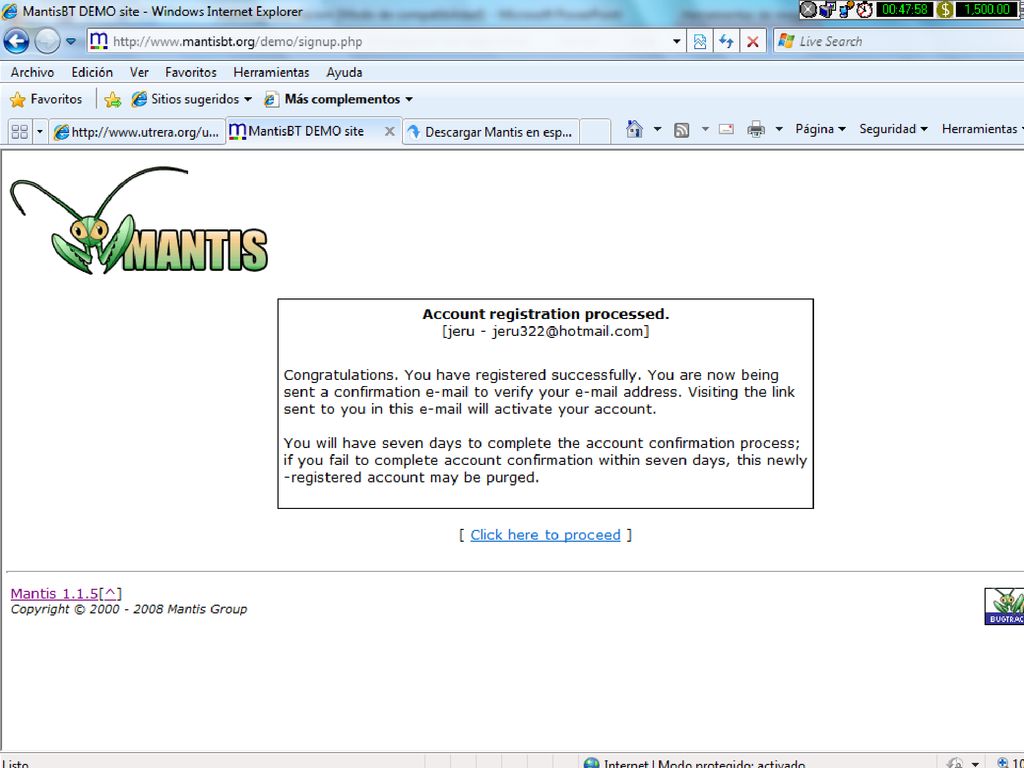Open the Herramientas command bar menu
Image resolution: width=1024 pixels, height=768 pixels.
click(981, 129)
